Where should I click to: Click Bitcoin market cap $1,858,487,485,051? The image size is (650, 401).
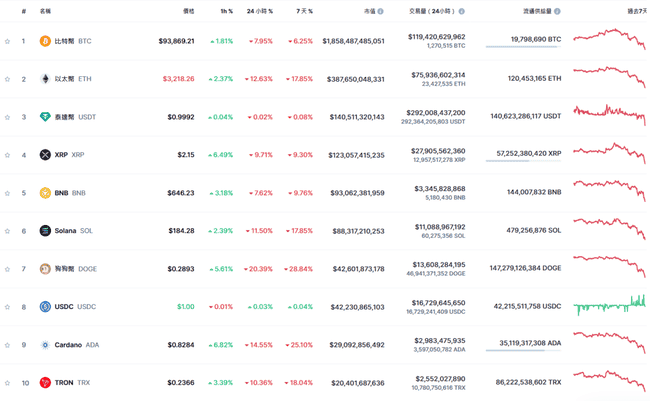(x=354, y=41)
